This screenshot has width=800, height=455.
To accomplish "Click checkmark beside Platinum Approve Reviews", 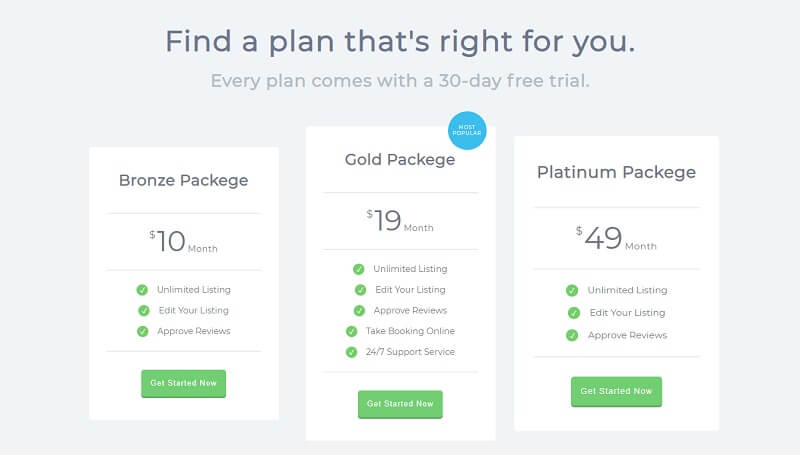I will 572,335.
